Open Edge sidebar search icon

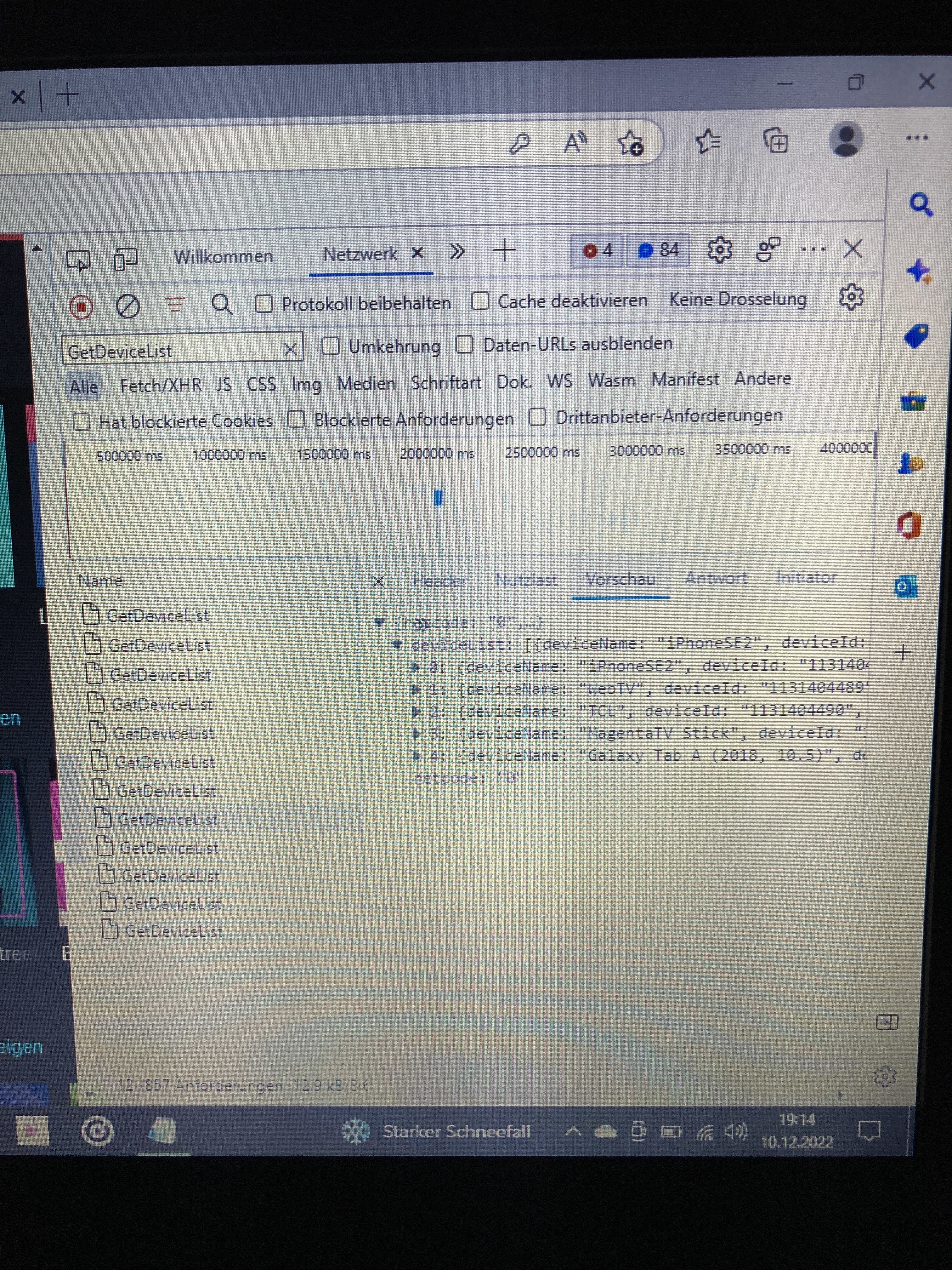coord(921,204)
